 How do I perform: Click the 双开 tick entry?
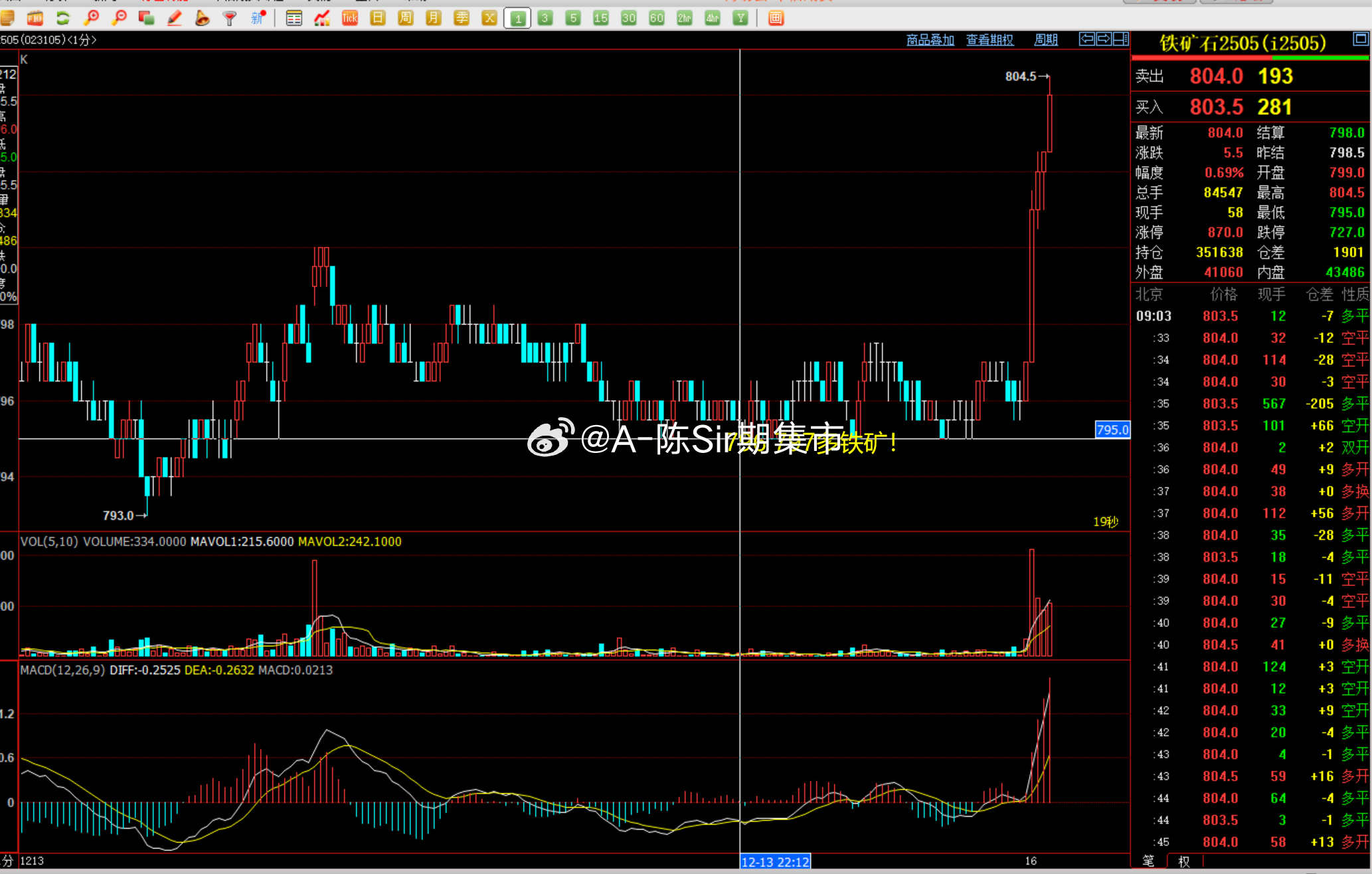point(1355,448)
